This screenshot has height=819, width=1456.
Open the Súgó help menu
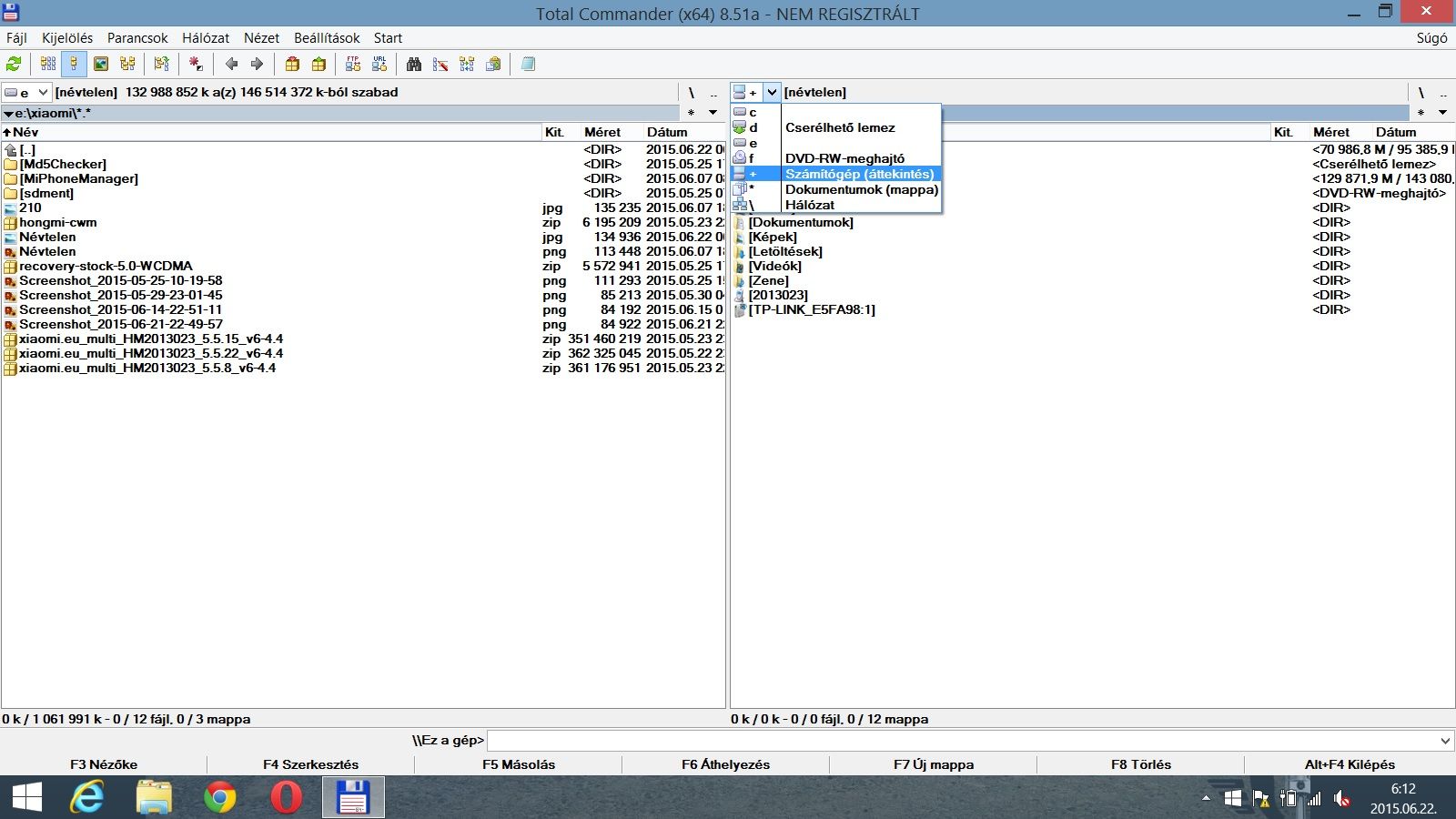[x=1431, y=38]
